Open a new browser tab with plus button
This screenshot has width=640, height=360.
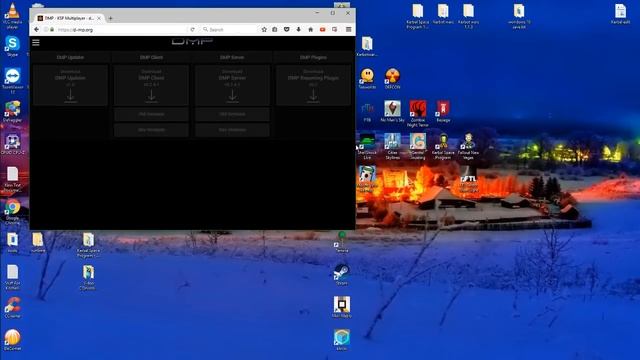(x=110, y=18)
